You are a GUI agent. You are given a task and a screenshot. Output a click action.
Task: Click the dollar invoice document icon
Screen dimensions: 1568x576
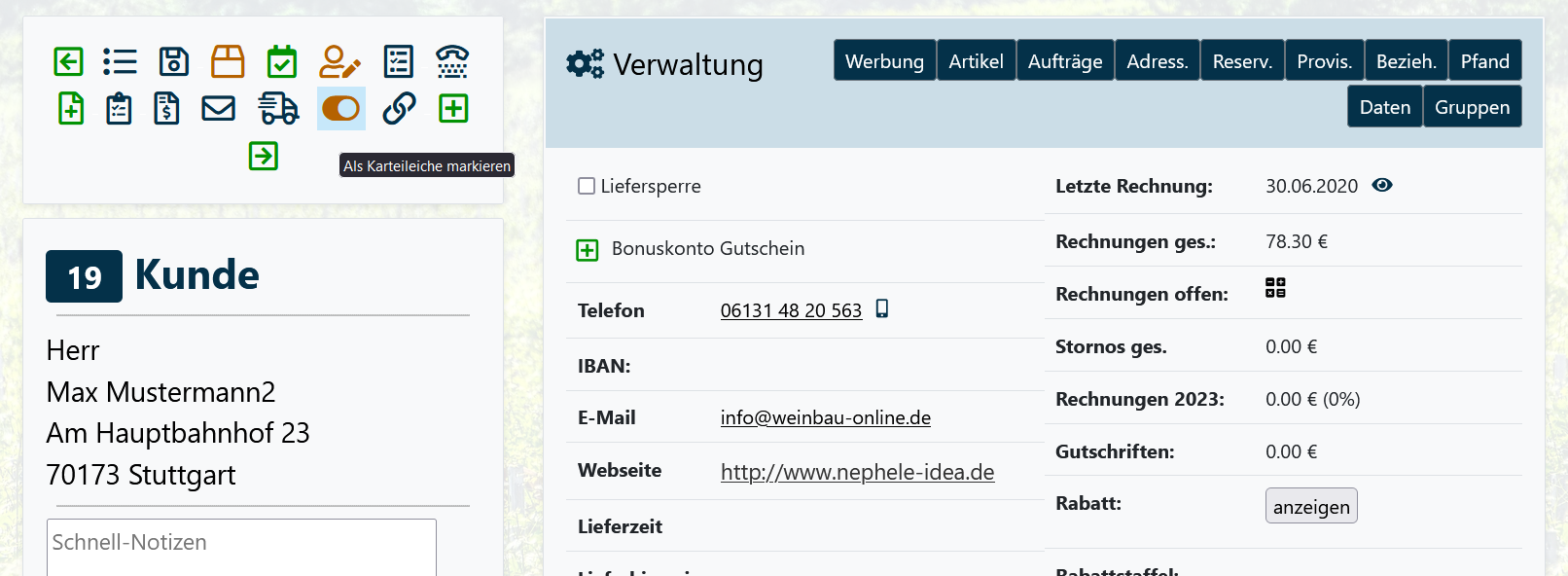pos(166,109)
